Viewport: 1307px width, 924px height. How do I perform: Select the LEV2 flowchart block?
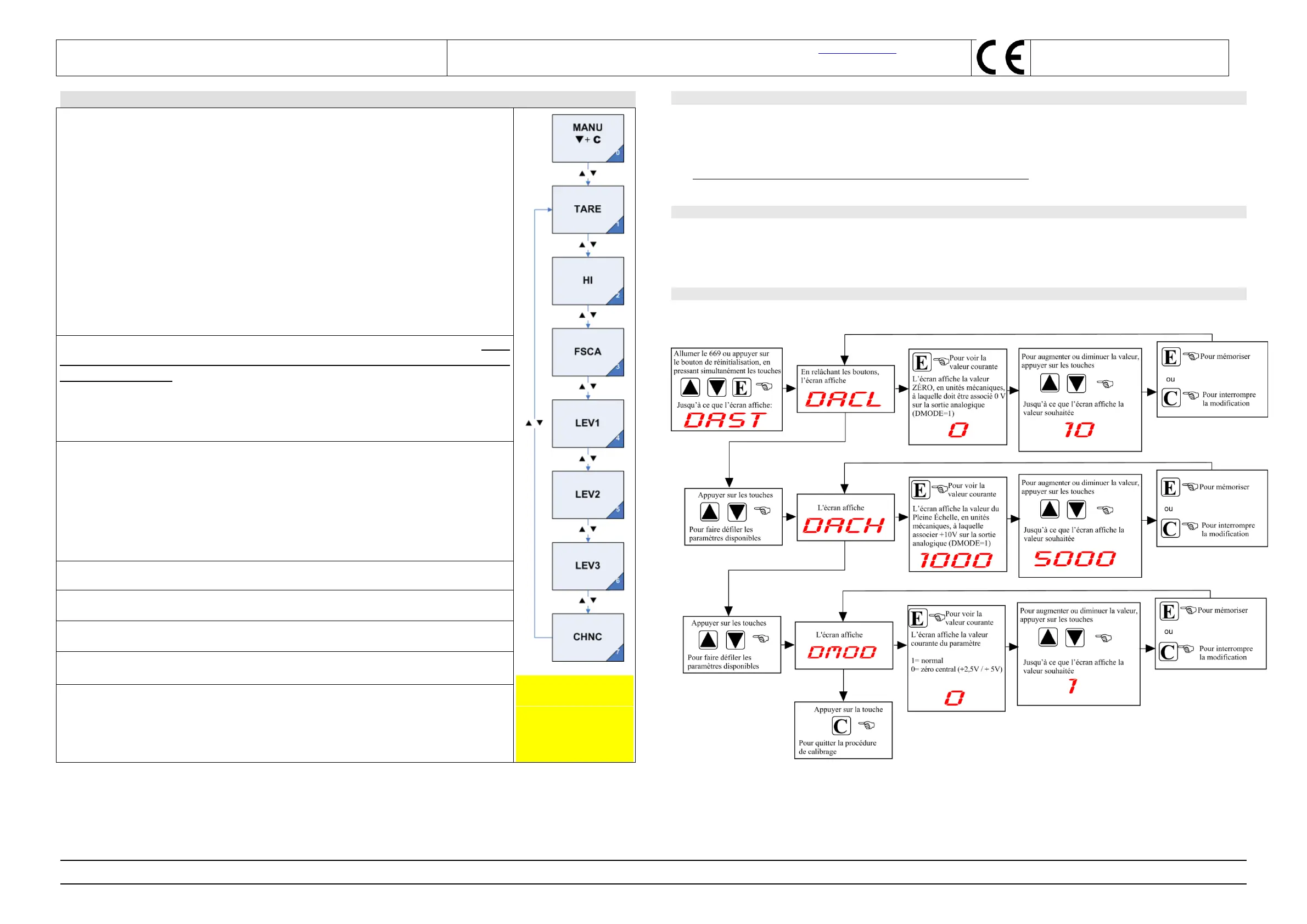click(x=587, y=494)
